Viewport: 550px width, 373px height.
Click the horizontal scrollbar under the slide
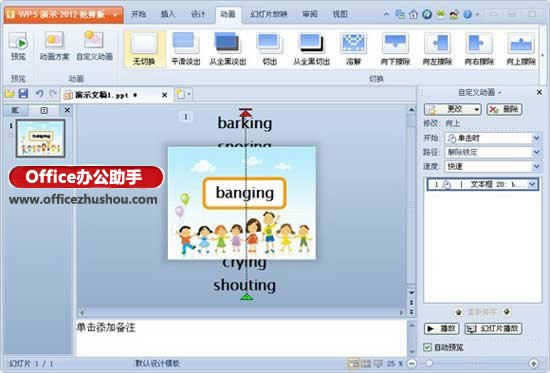(242, 312)
